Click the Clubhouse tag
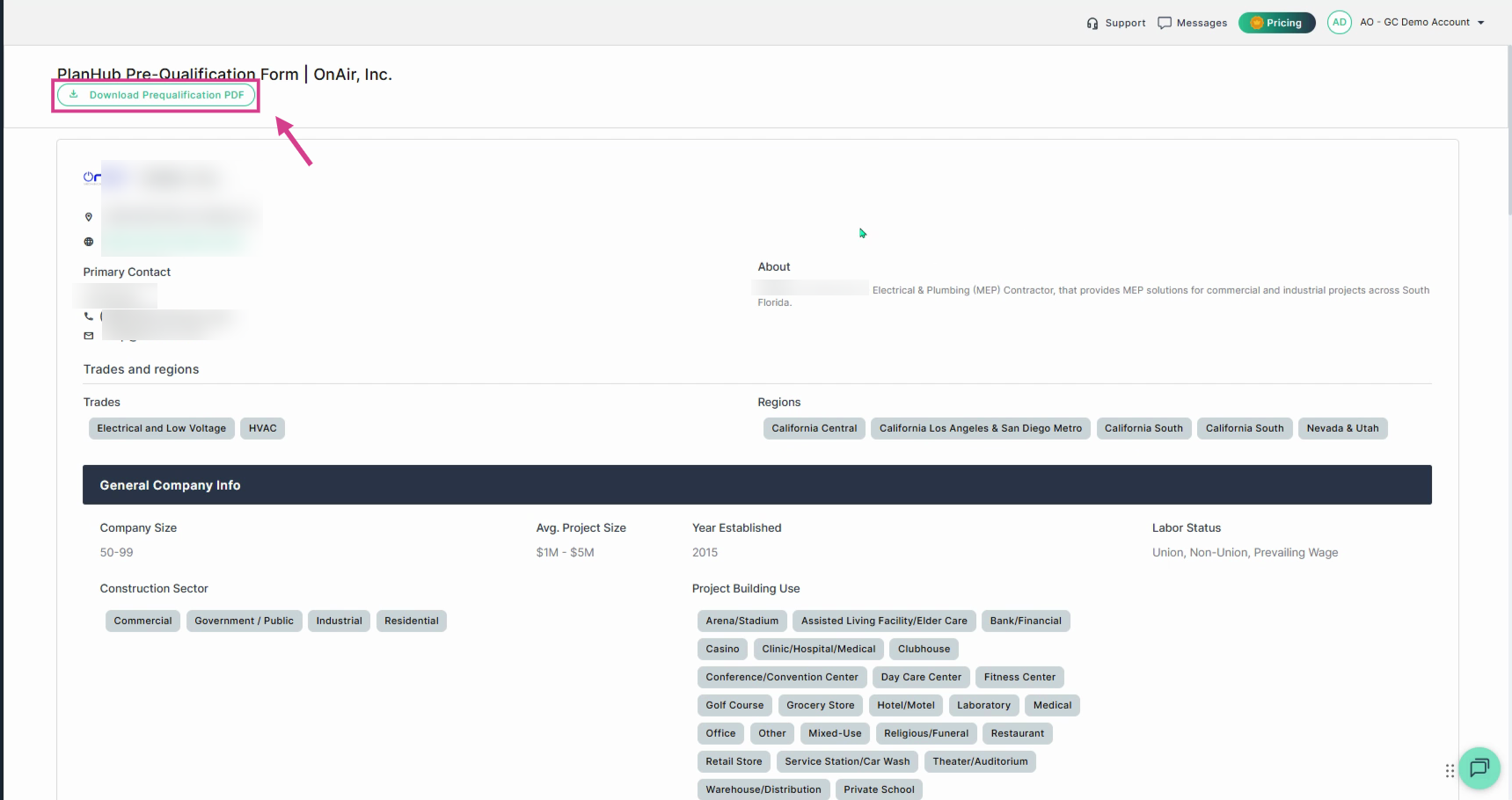1512x800 pixels. (924, 649)
